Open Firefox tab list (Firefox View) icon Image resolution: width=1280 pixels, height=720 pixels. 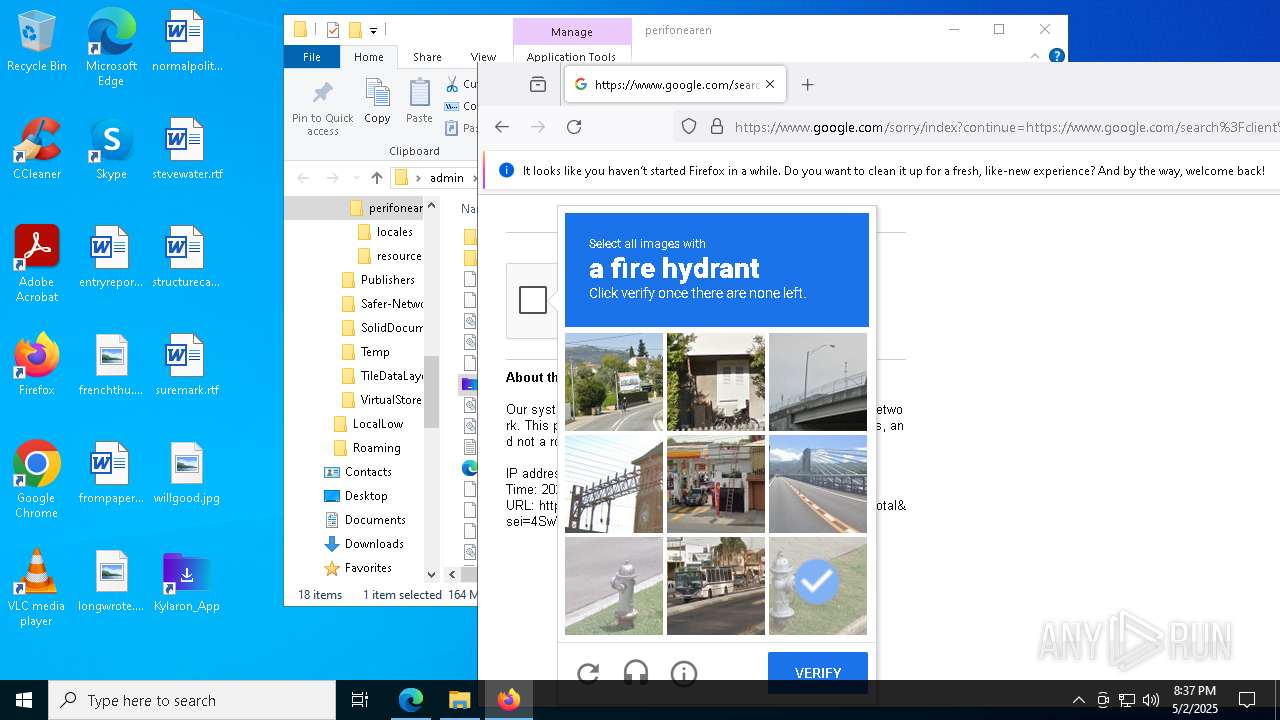pos(538,85)
